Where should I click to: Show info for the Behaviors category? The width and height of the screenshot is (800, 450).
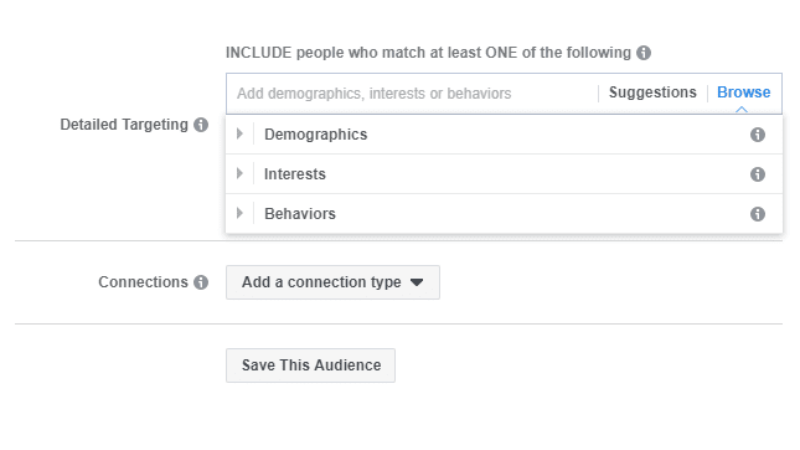coord(757,214)
